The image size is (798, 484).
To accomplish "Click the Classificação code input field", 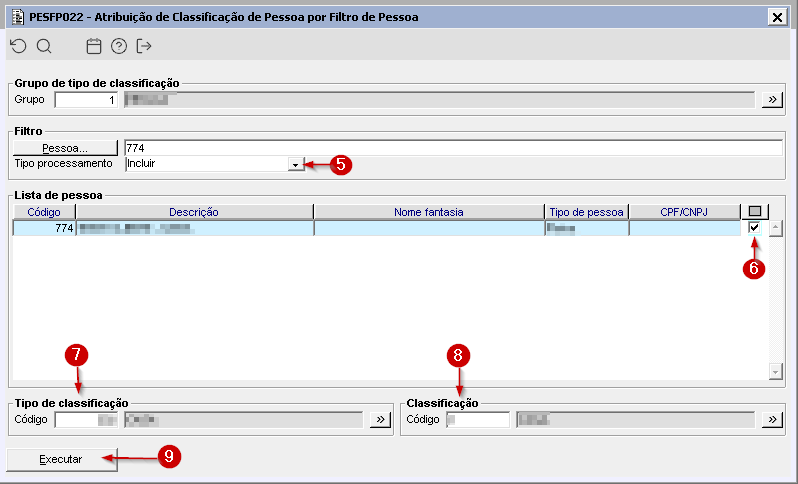I will click(x=478, y=420).
